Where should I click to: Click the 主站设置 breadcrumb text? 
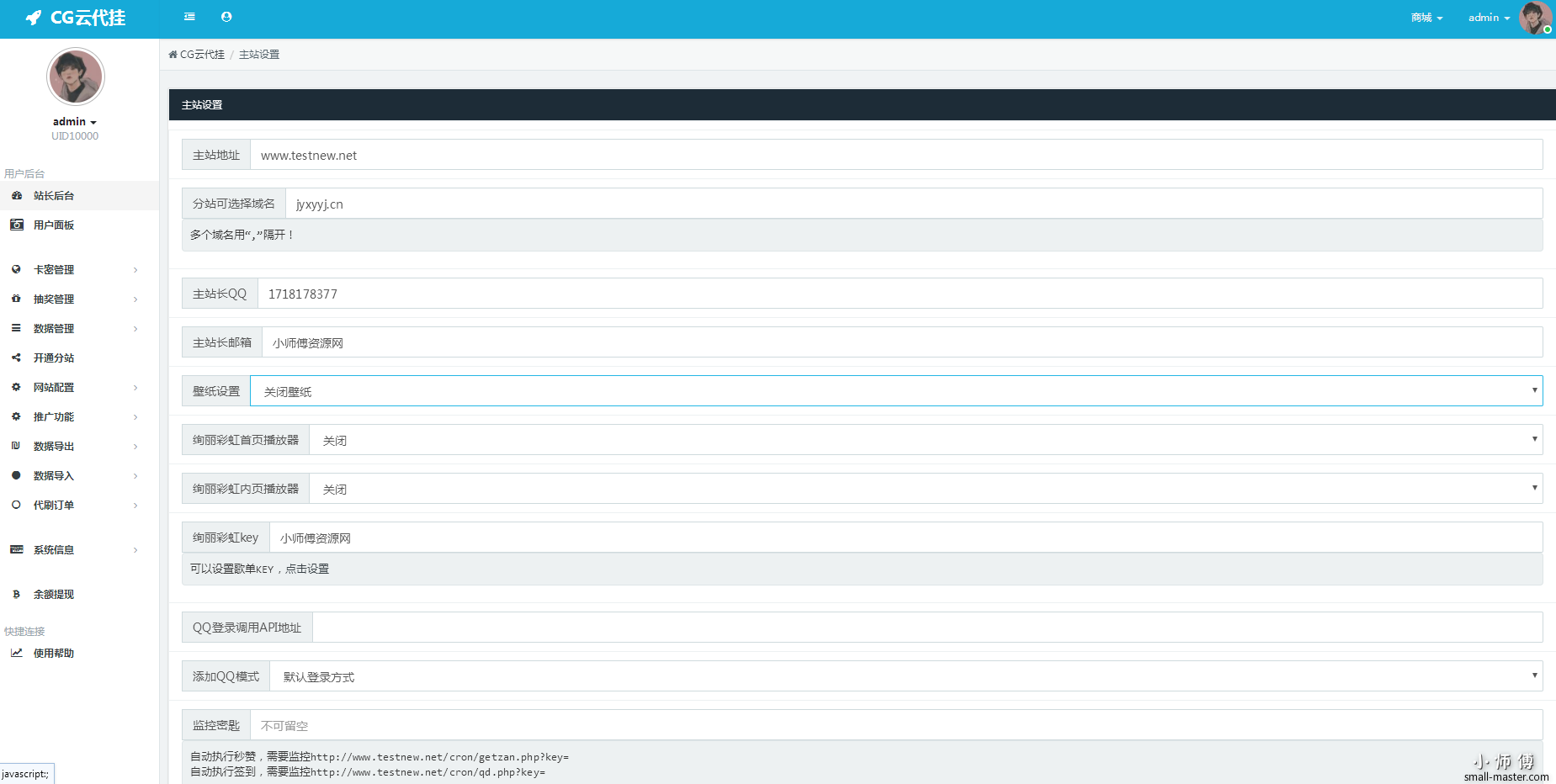(x=259, y=55)
